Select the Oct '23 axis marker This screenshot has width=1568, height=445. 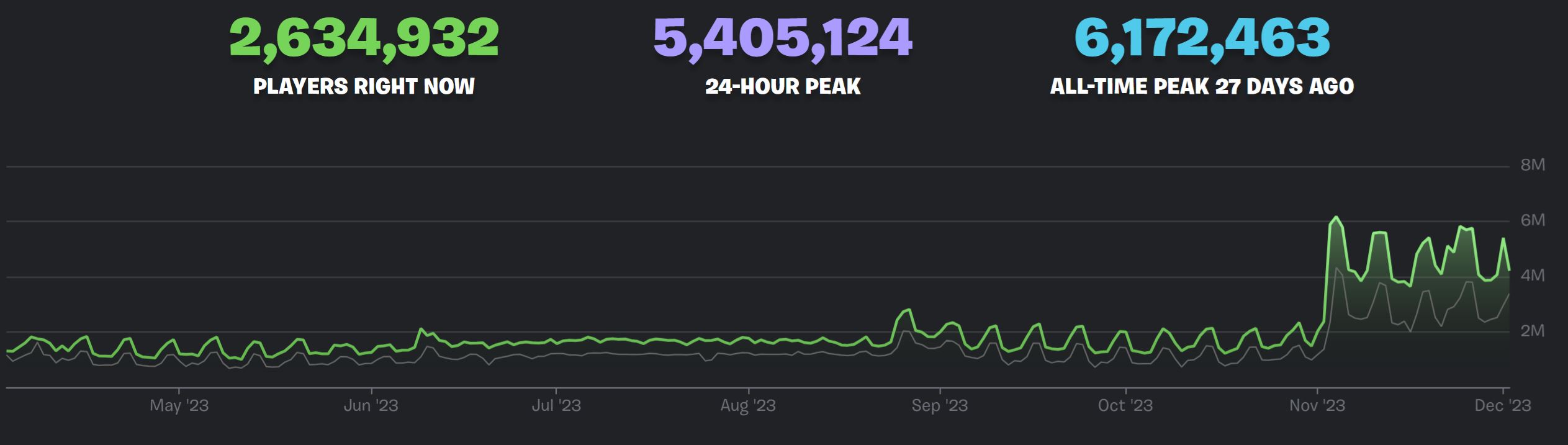coord(1125,406)
